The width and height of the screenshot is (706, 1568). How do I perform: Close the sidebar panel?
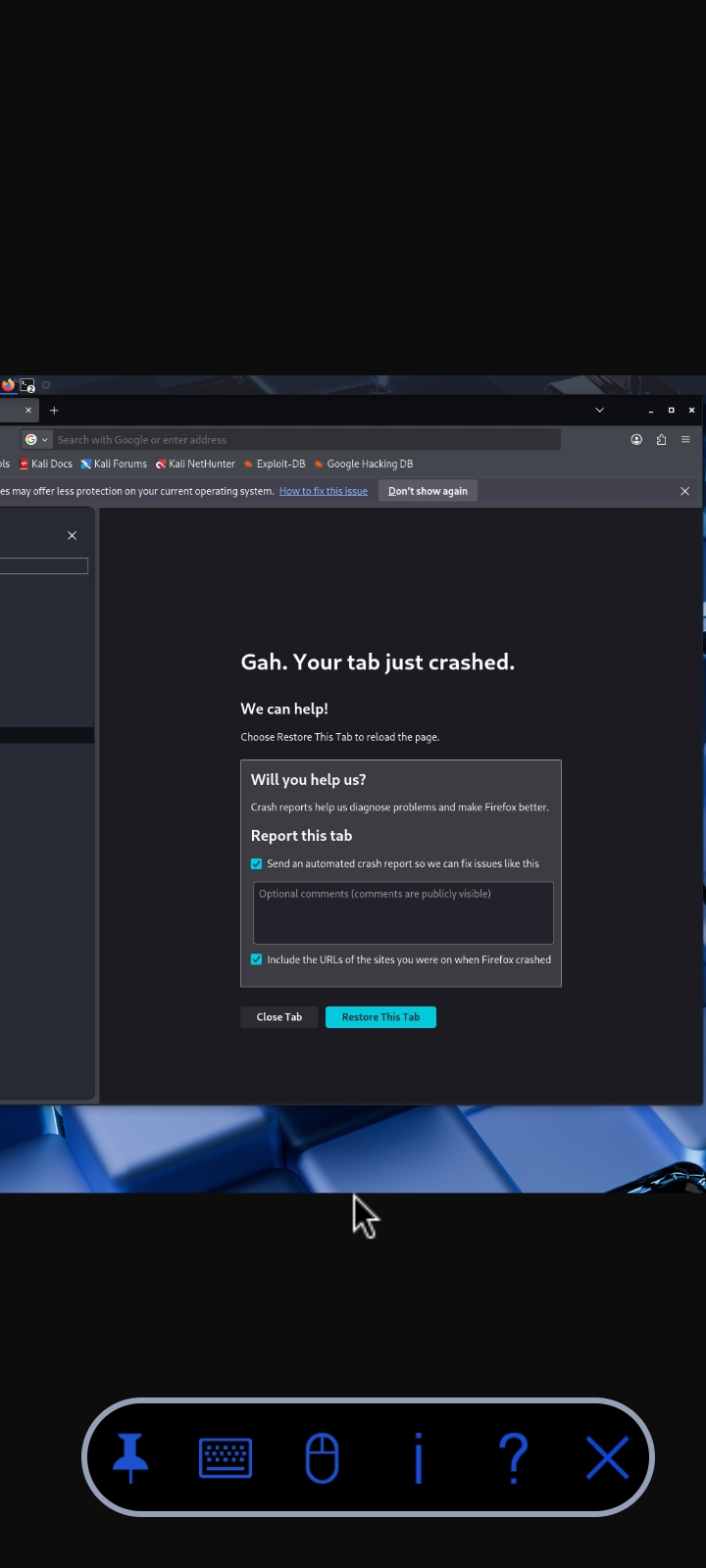pyautogui.click(x=72, y=535)
